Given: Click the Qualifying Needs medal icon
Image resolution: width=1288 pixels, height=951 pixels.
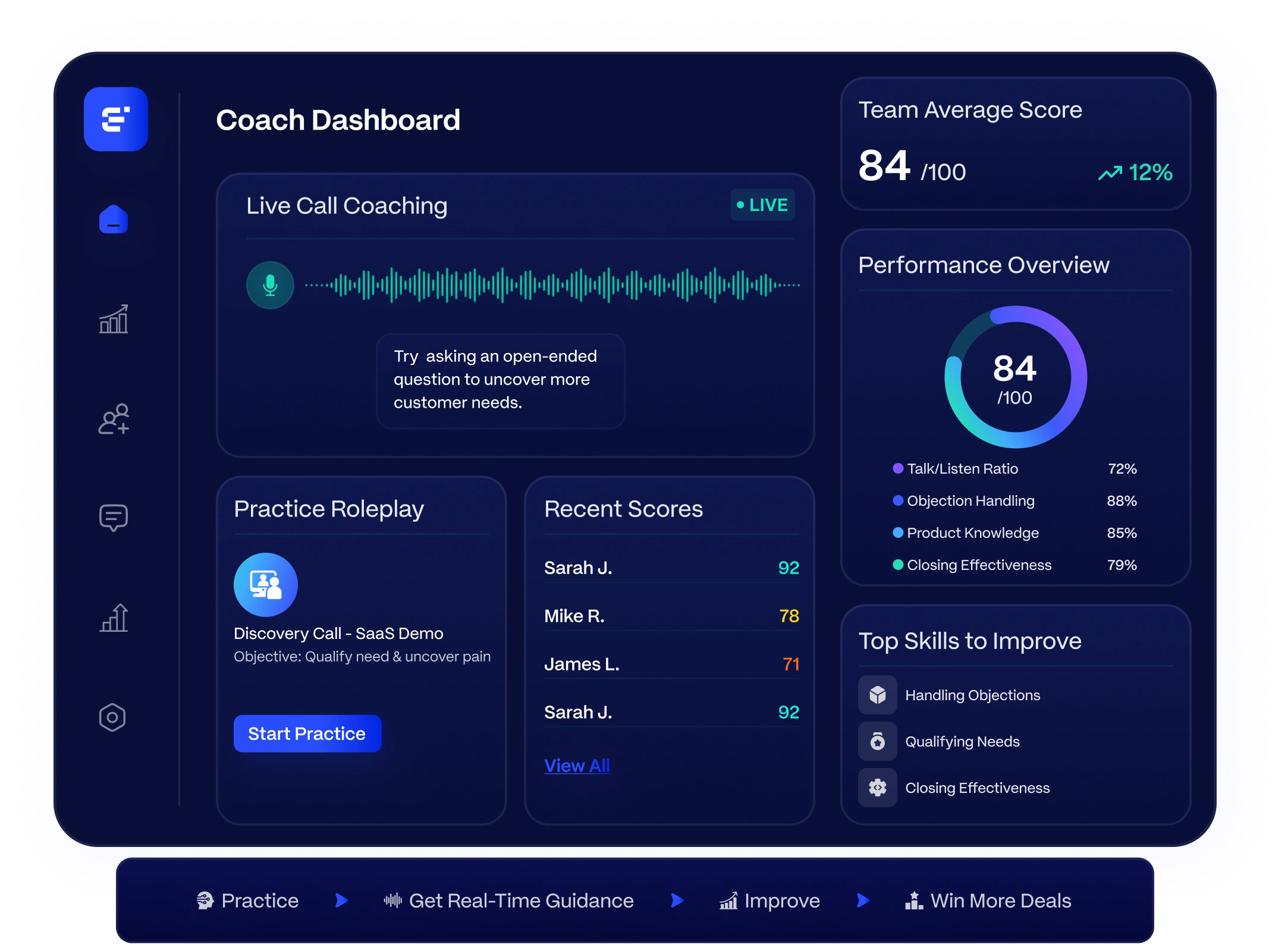Looking at the screenshot, I should pyautogui.click(x=877, y=741).
